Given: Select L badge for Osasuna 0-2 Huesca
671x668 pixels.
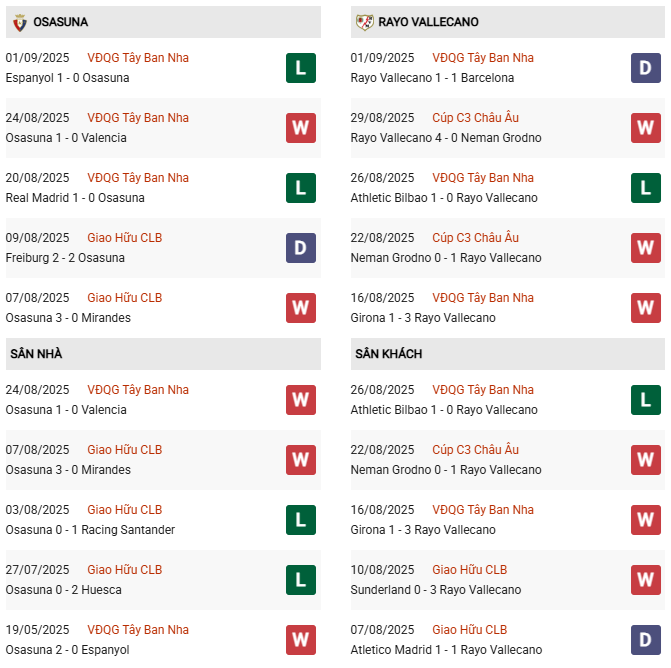Looking at the screenshot, I should 301,580.
